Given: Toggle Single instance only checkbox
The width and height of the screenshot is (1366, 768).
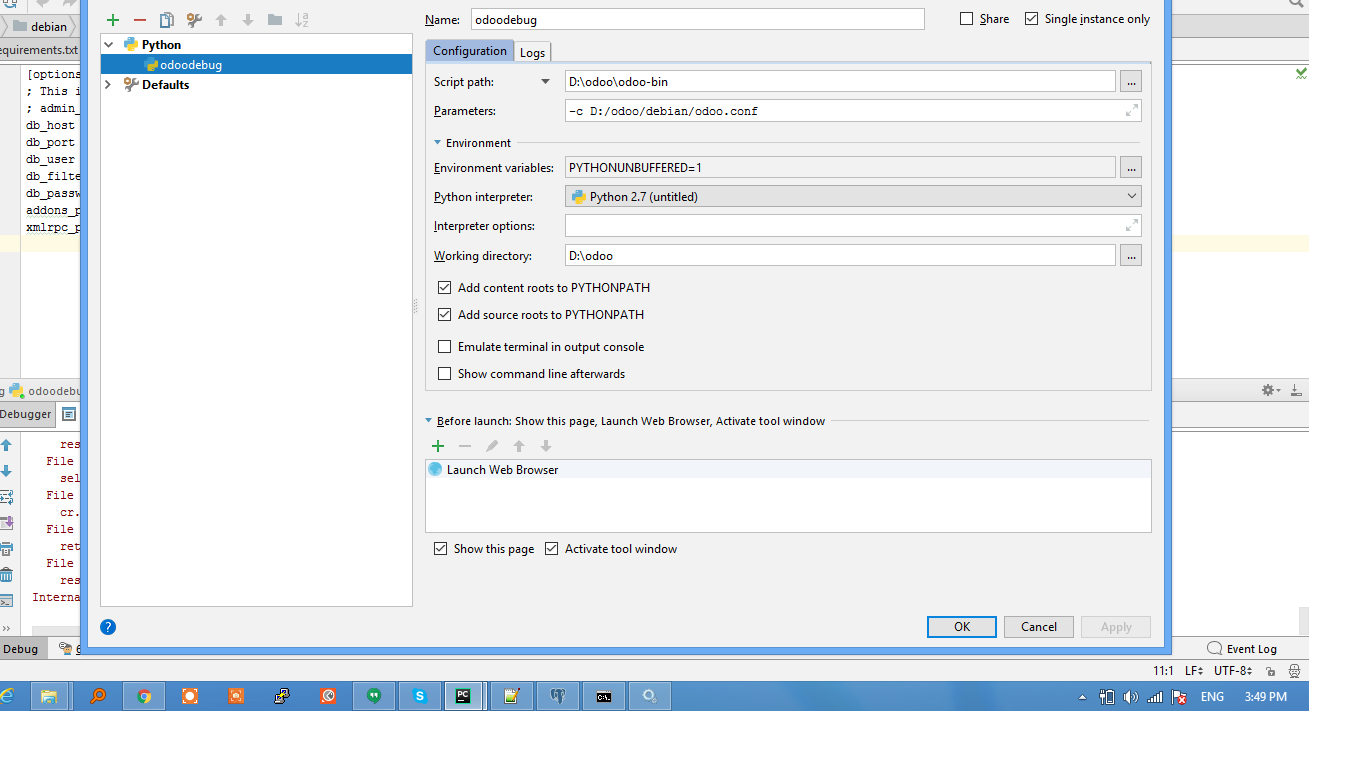Looking at the screenshot, I should [1032, 19].
